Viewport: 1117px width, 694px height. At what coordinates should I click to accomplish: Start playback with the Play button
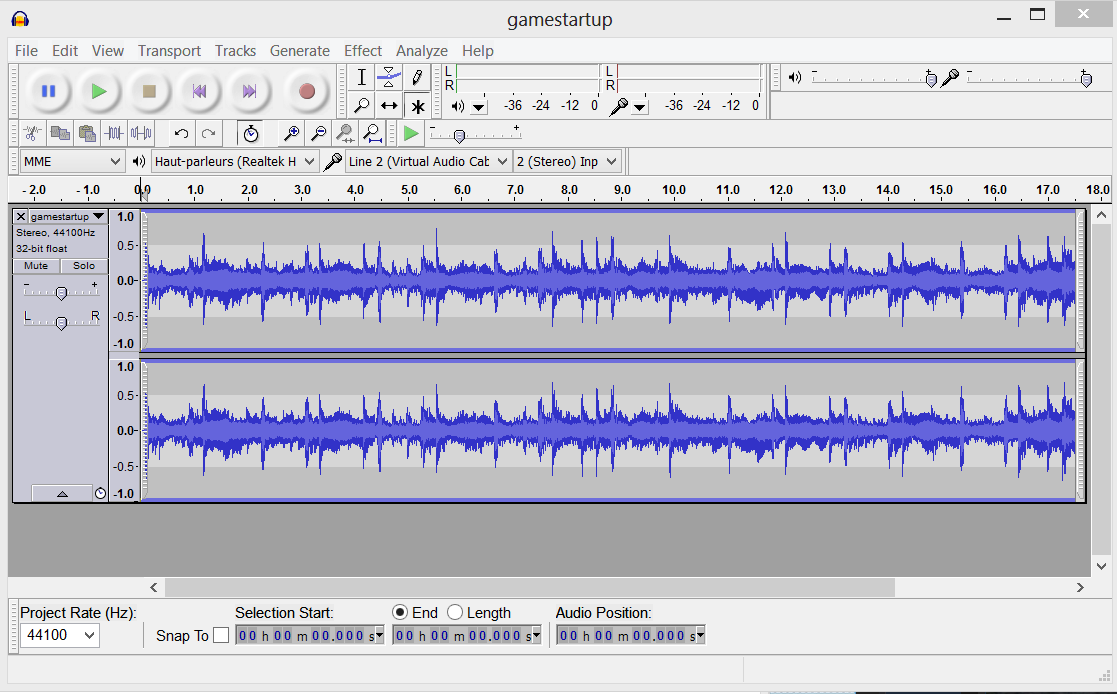click(99, 91)
